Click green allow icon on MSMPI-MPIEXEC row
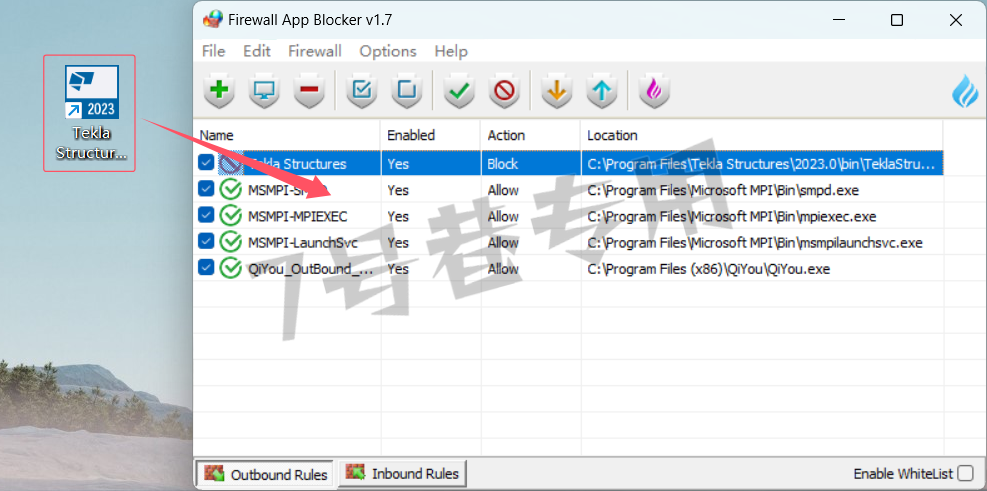987x491 pixels. [x=231, y=216]
